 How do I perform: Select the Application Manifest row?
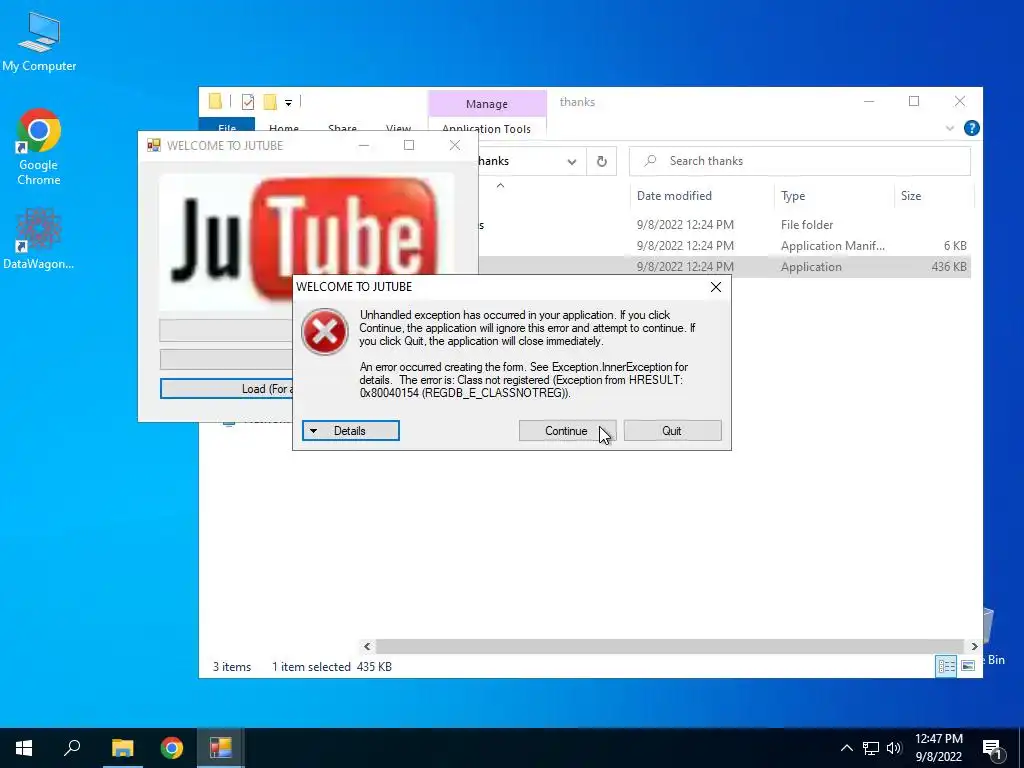tap(724, 246)
